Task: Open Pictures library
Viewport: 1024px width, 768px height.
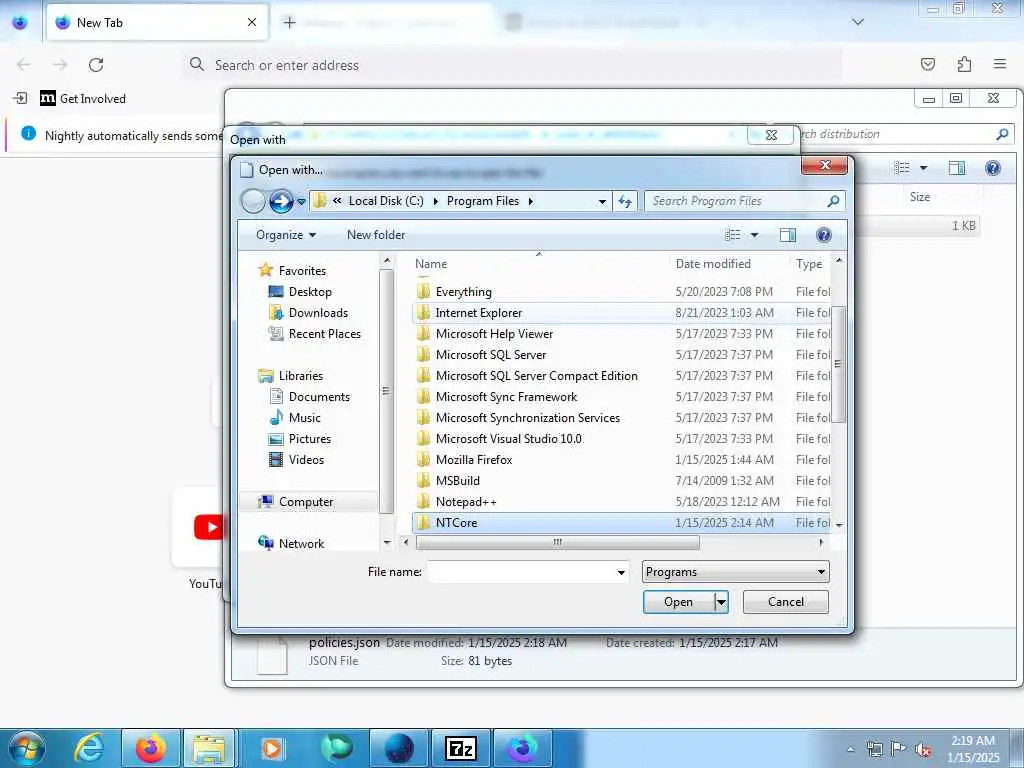Action: pos(310,439)
